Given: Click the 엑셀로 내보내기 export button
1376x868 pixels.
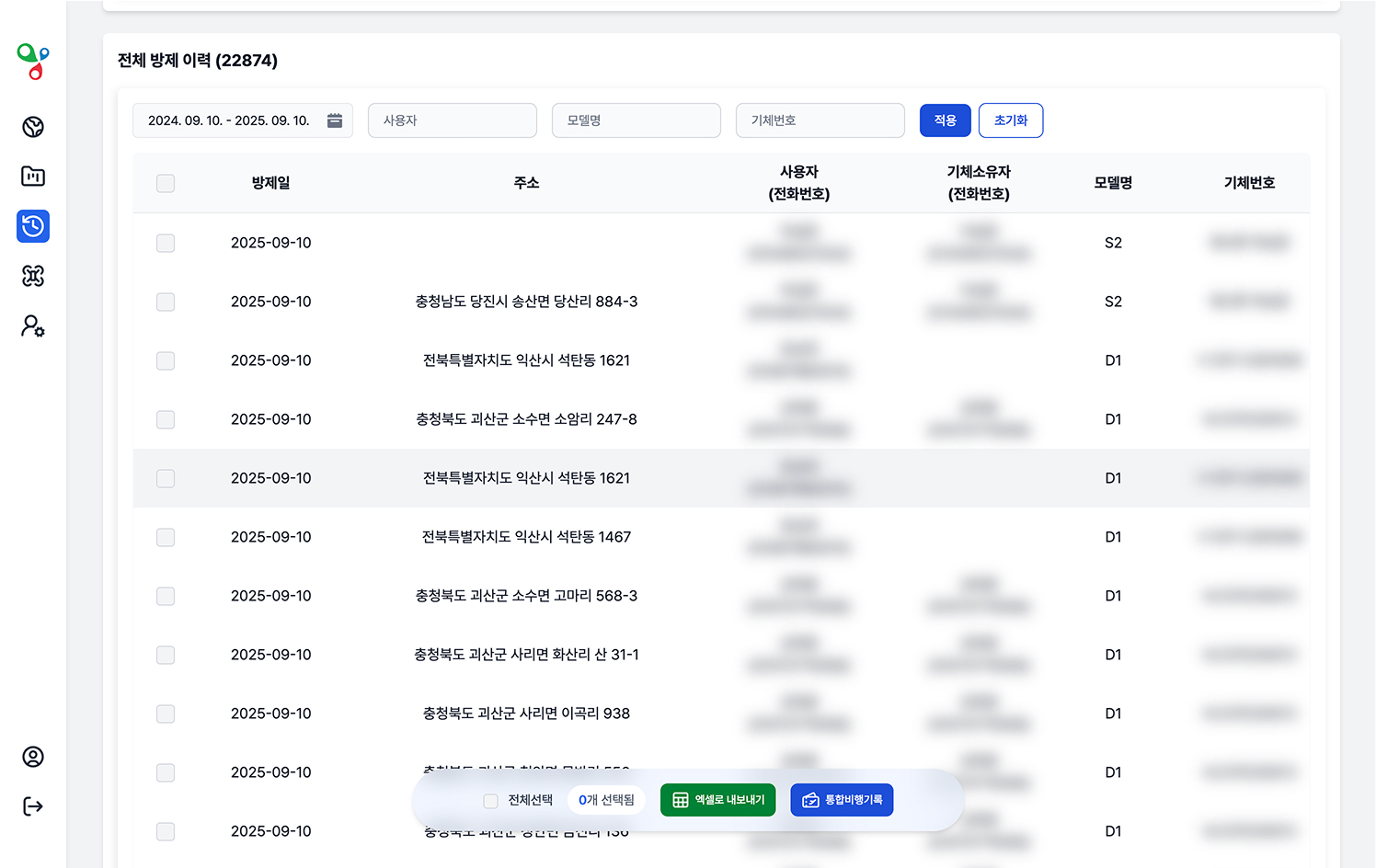Looking at the screenshot, I should click(718, 800).
